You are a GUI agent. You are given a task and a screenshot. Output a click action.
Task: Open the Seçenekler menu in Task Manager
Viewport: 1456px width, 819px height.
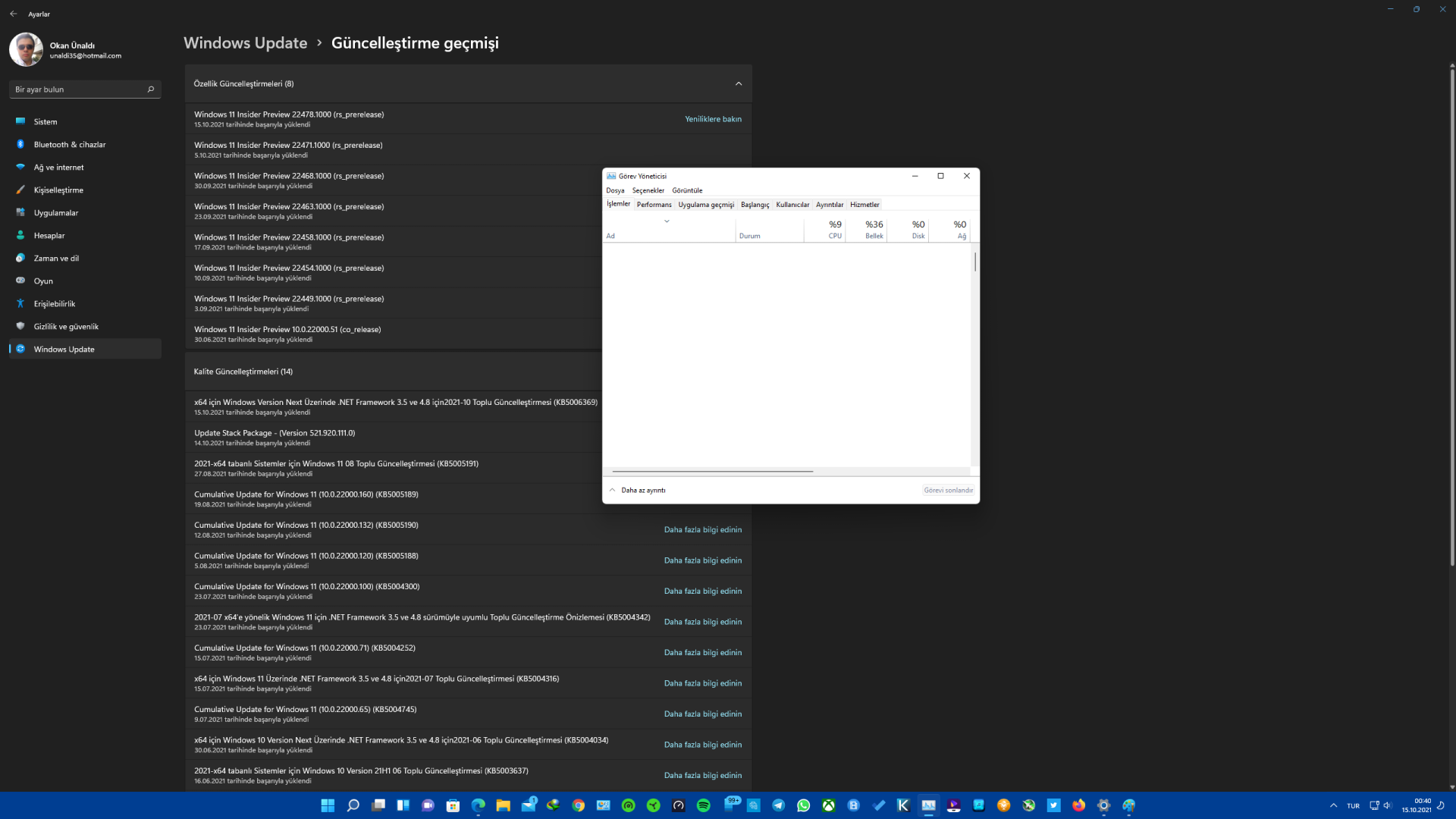point(648,190)
